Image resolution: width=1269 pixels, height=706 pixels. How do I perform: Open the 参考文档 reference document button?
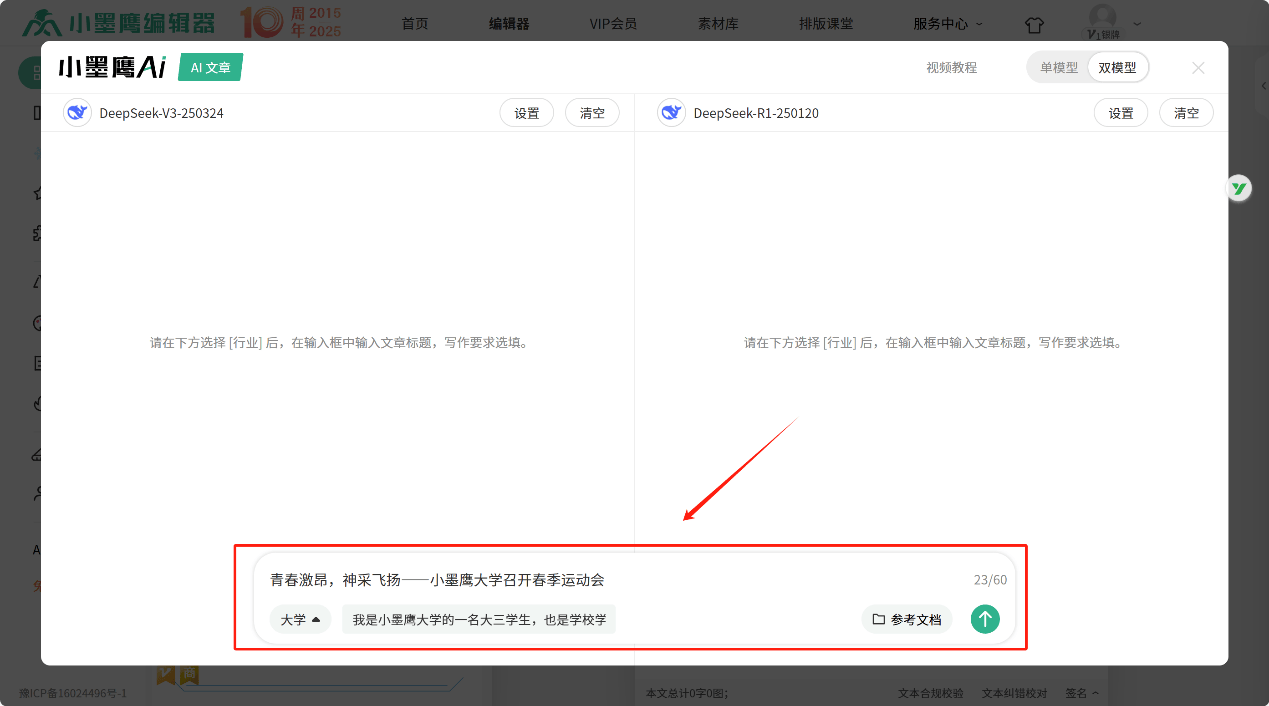[x=907, y=619]
